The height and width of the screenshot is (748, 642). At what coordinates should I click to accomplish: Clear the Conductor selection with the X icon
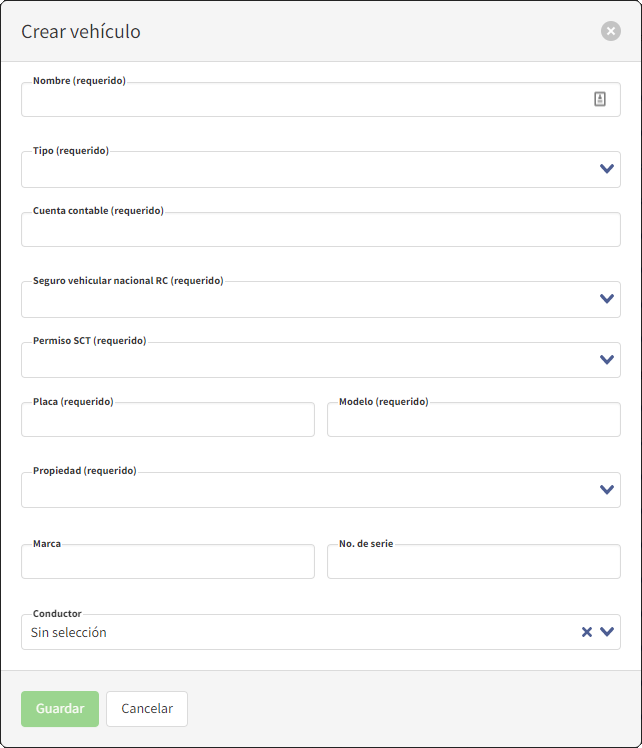coord(587,632)
